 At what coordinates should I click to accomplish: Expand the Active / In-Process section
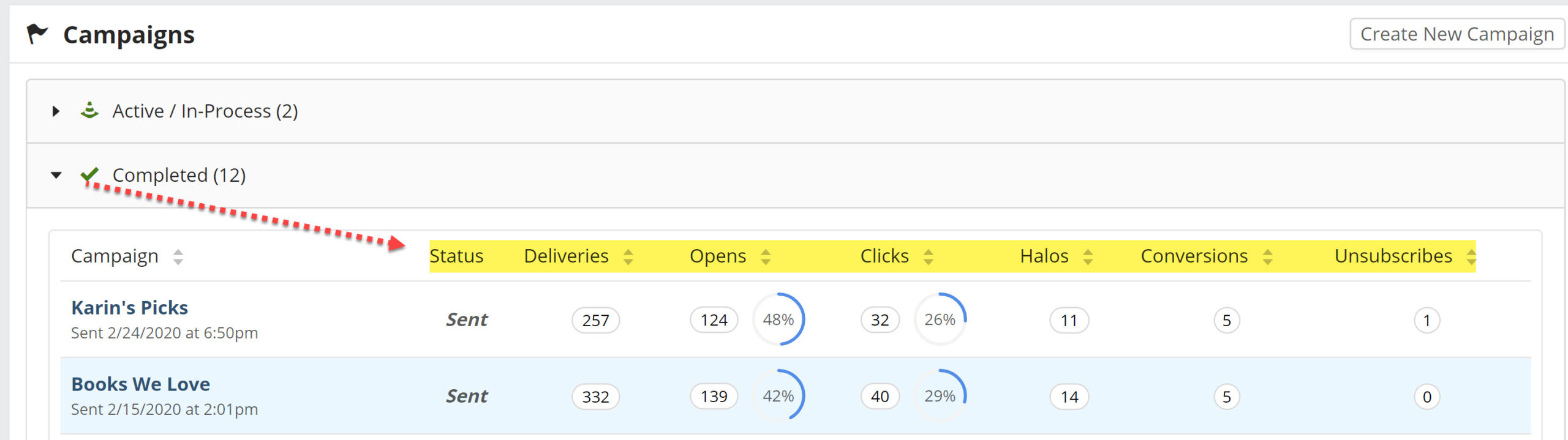[56, 111]
